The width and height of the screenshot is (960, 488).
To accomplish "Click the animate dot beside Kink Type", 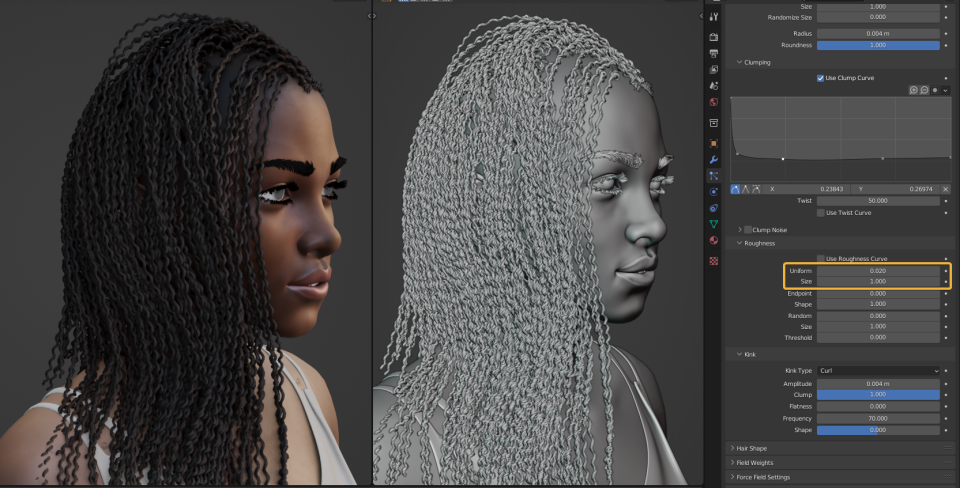I will pos(946,370).
